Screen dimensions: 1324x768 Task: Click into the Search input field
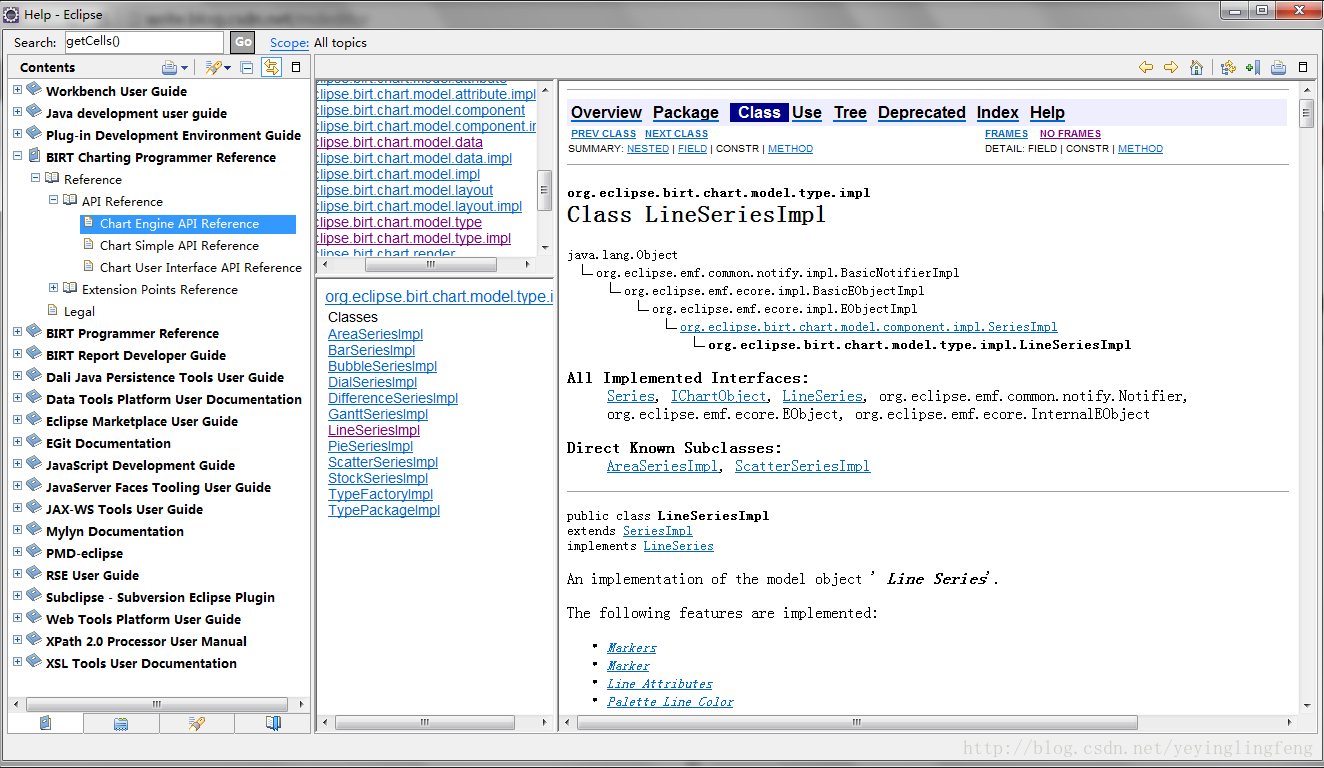click(144, 42)
